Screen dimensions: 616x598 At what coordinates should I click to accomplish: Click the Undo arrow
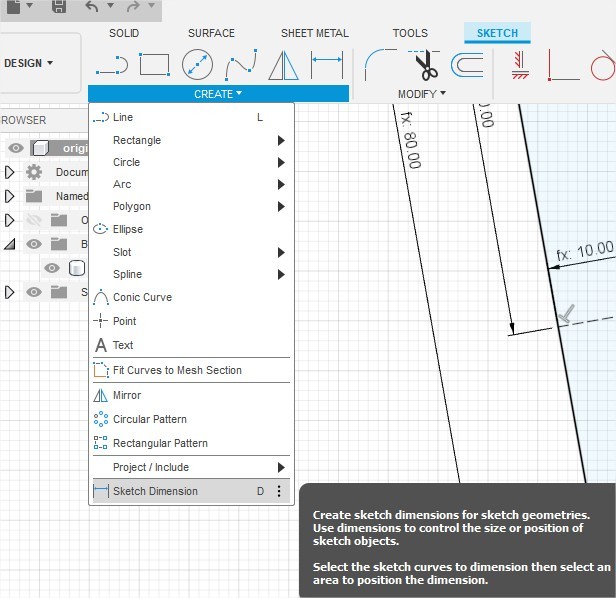(92, 7)
